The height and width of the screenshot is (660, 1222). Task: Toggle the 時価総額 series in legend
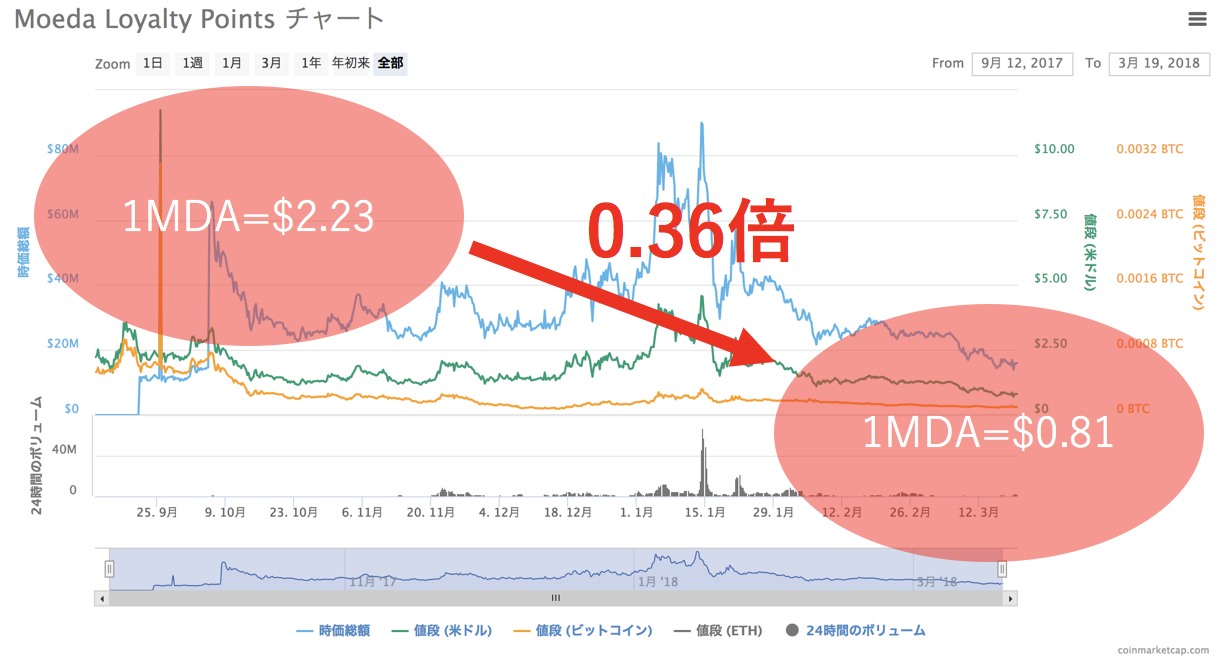pos(334,630)
